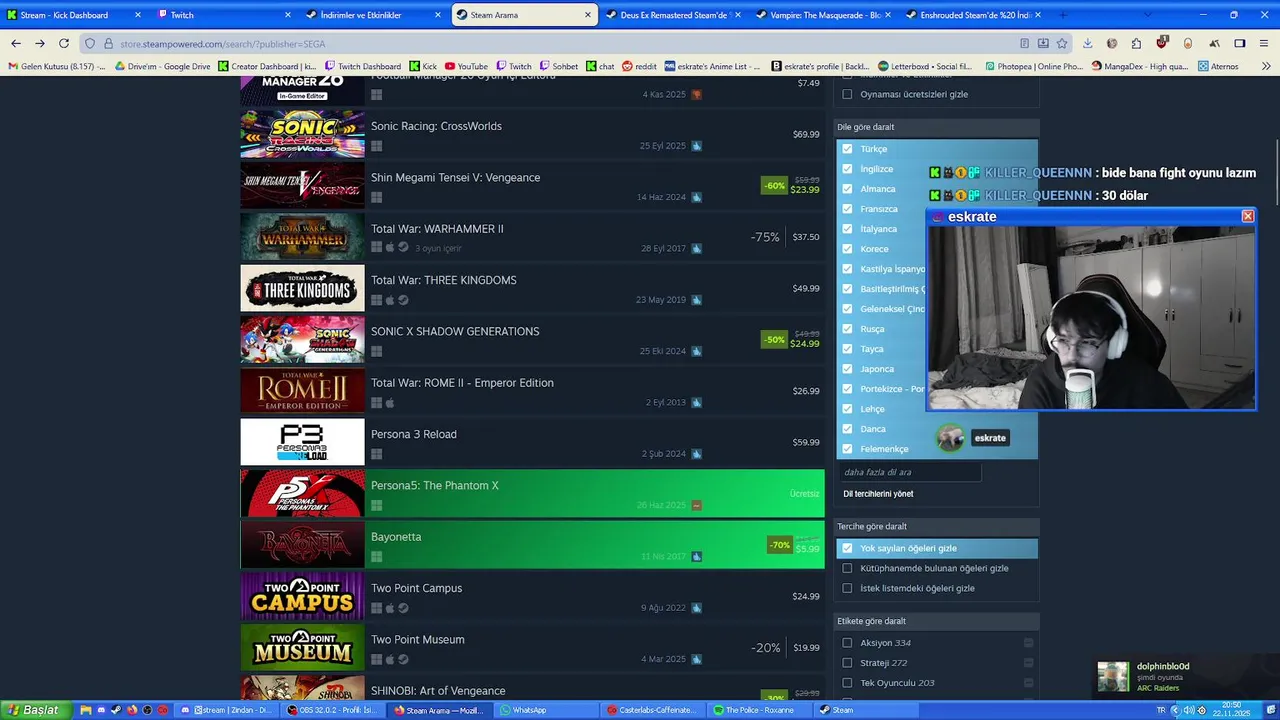Uncheck the Türkçe language filter
This screenshot has width=1280, height=720.
tap(847, 149)
